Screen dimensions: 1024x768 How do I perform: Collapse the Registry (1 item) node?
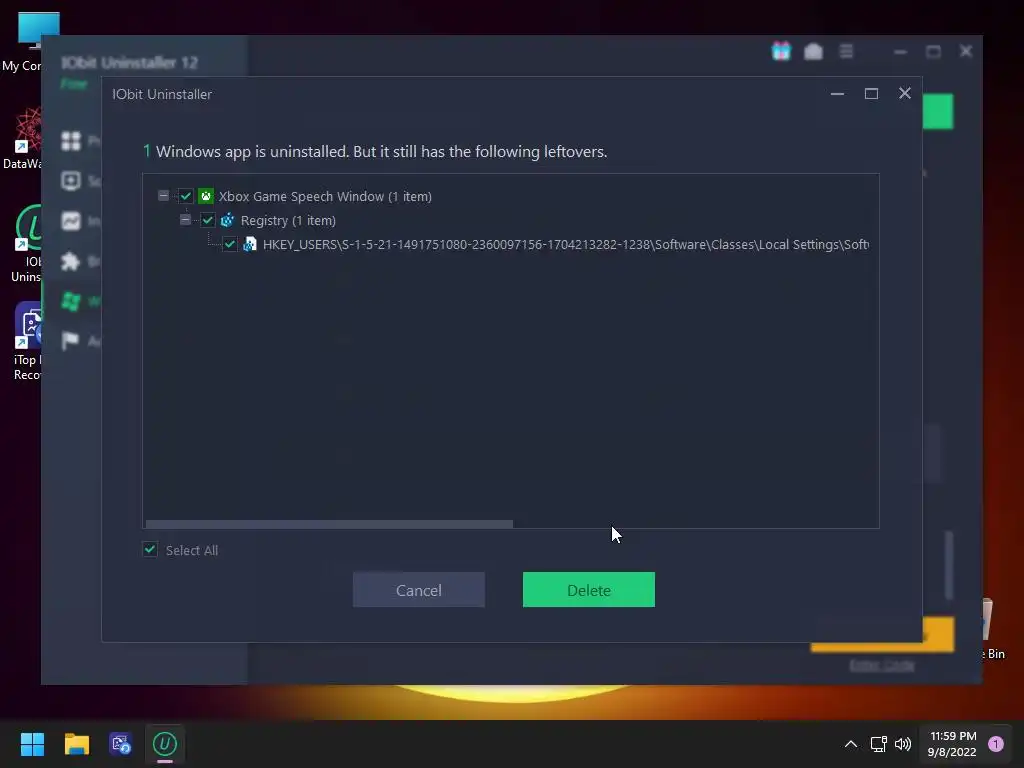pyautogui.click(x=185, y=219)
